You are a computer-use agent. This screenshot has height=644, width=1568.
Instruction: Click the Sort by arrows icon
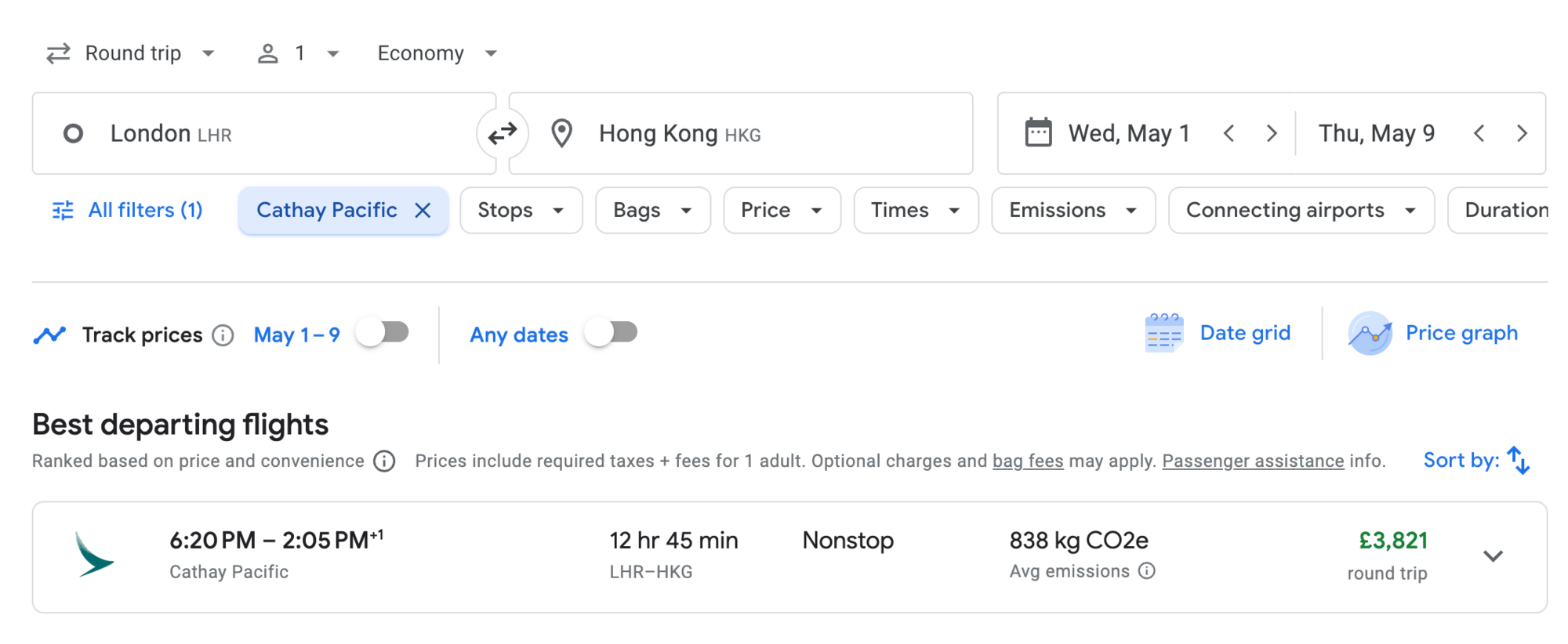(x=1519, y=461)
